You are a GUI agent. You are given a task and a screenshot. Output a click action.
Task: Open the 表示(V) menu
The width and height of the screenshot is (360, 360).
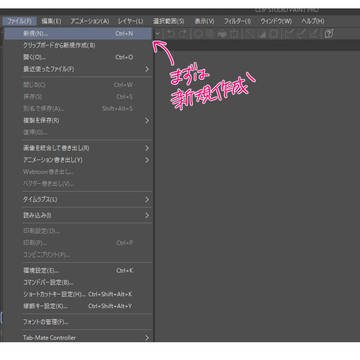(x=204, y=21)
